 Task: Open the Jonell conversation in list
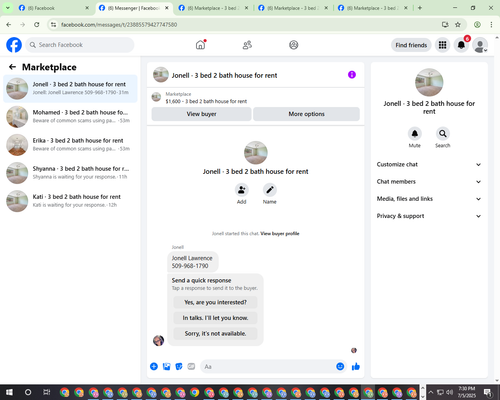click(x=70, y=89)
